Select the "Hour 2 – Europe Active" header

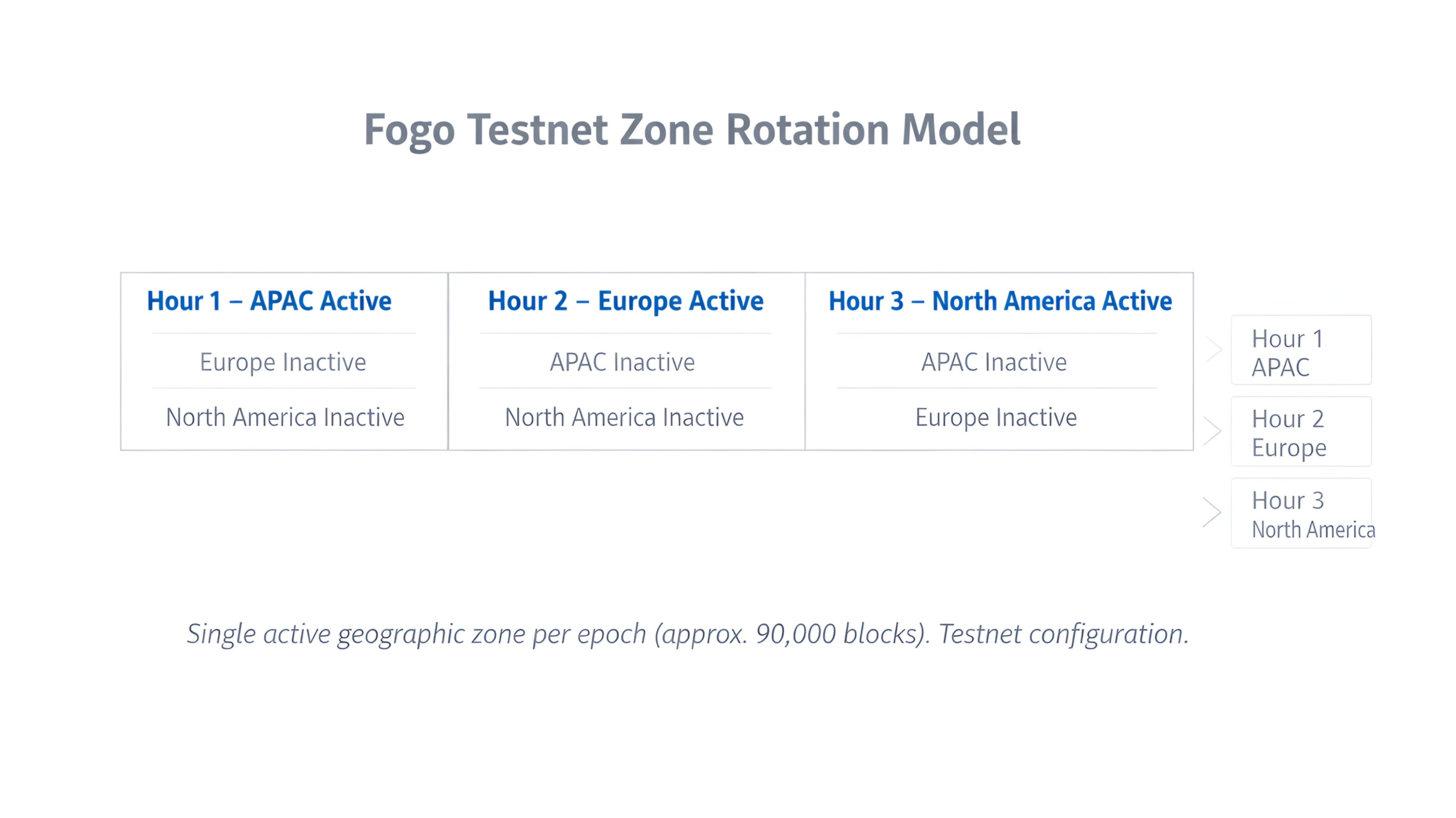tap(626, 301)
